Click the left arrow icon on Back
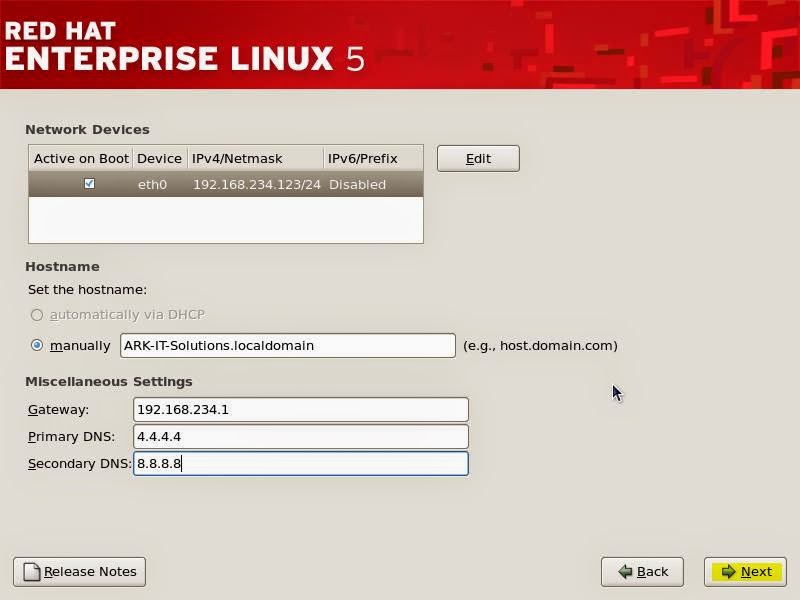This screenshot has width=800, height=600. click(x=626, y=571)
